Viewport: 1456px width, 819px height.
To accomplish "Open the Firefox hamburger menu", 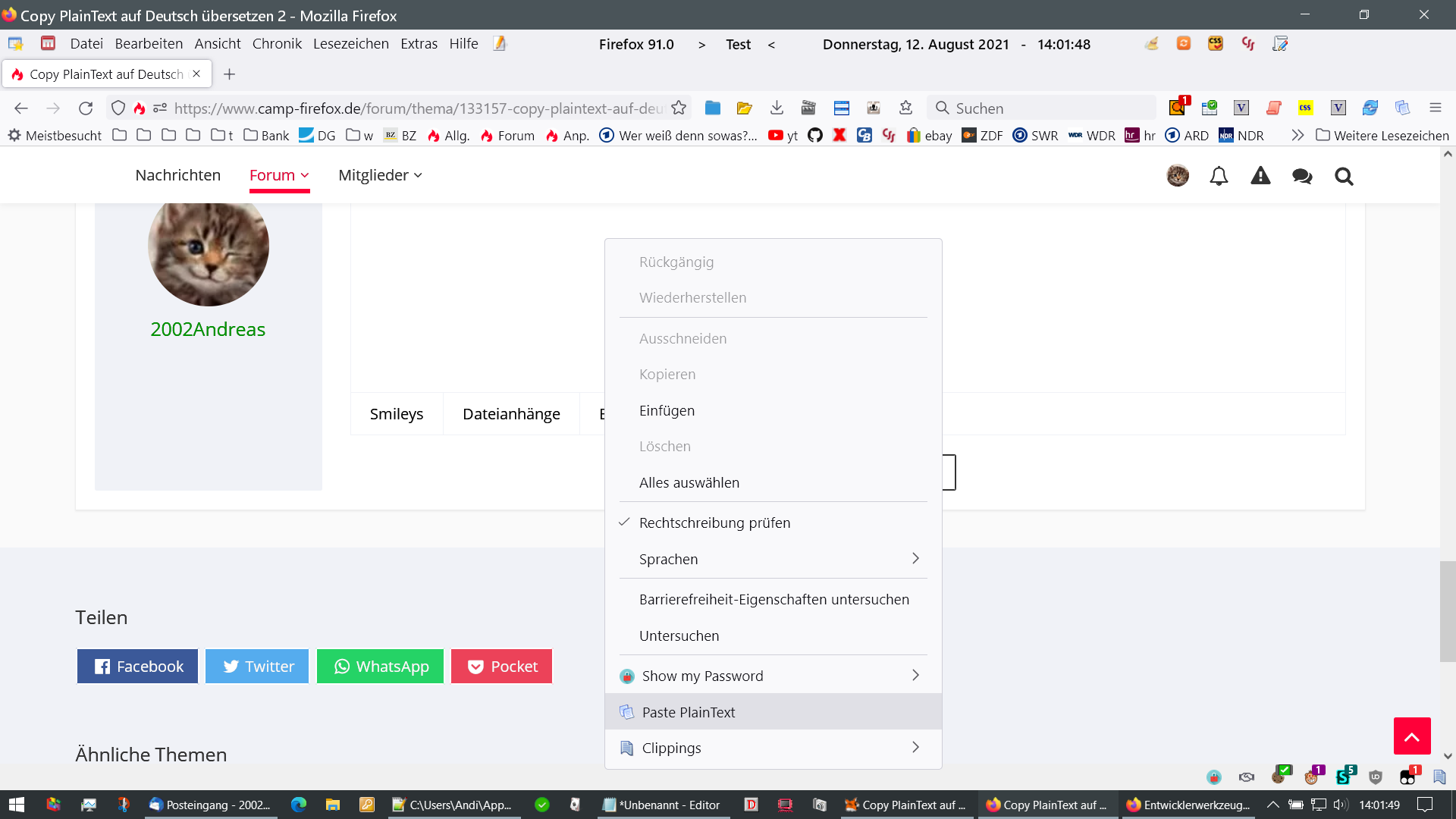I will click(x=1435, y=108).
